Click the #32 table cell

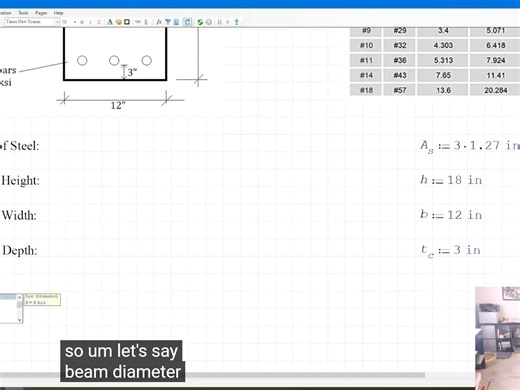pyautogui.click(x=400, y=45)
